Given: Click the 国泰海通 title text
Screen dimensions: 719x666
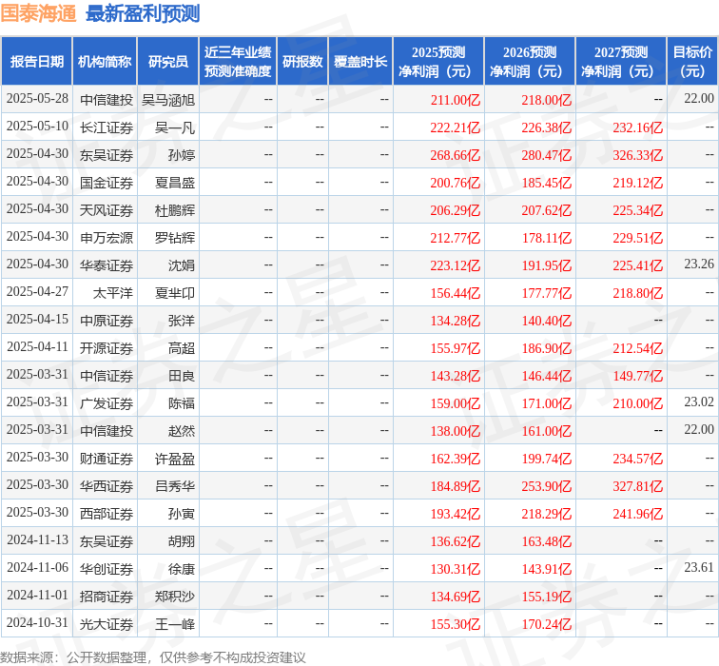Looking at the screenshot, I should (38, 13).
